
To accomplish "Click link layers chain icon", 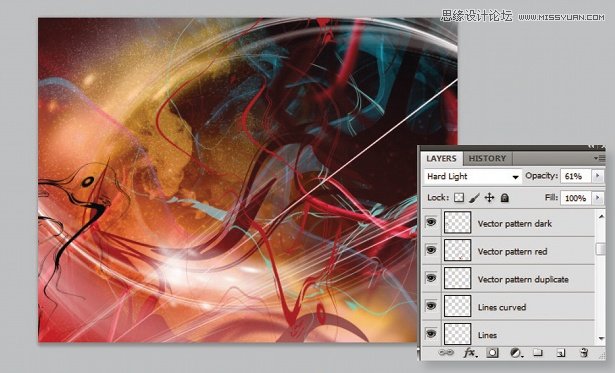I will point(446,353).
